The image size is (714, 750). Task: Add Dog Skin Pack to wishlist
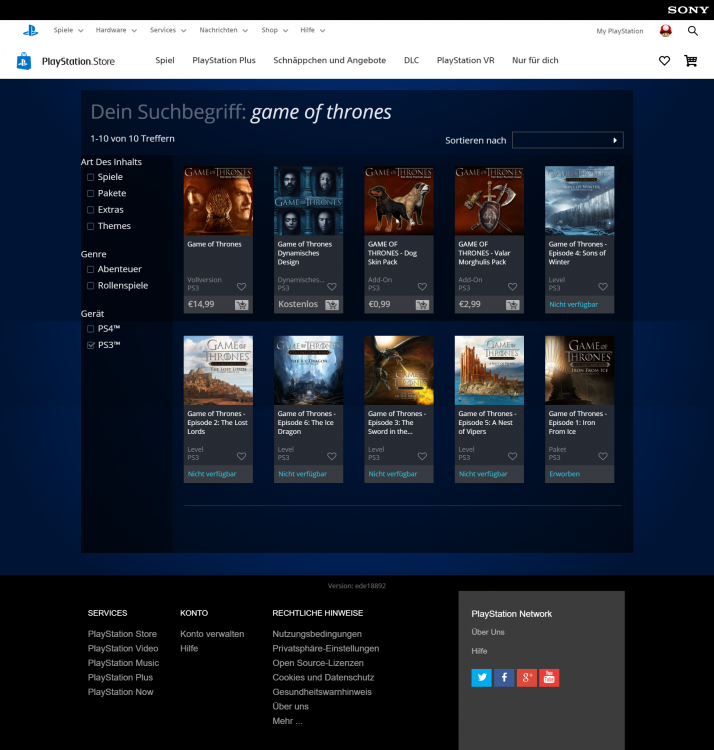click(x=422, y=287)
